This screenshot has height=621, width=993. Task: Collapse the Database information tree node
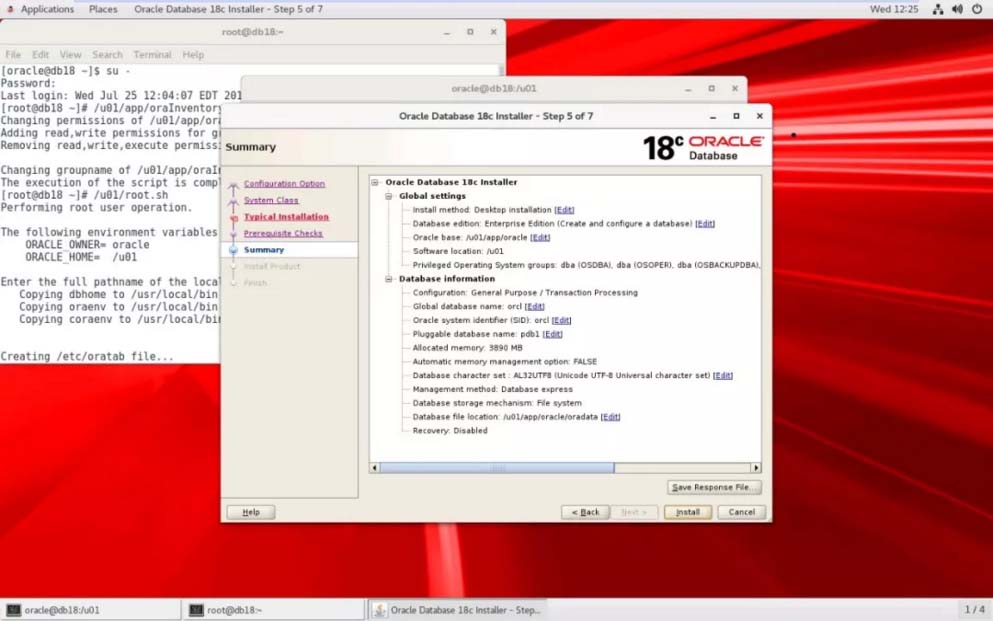[390, 279]
